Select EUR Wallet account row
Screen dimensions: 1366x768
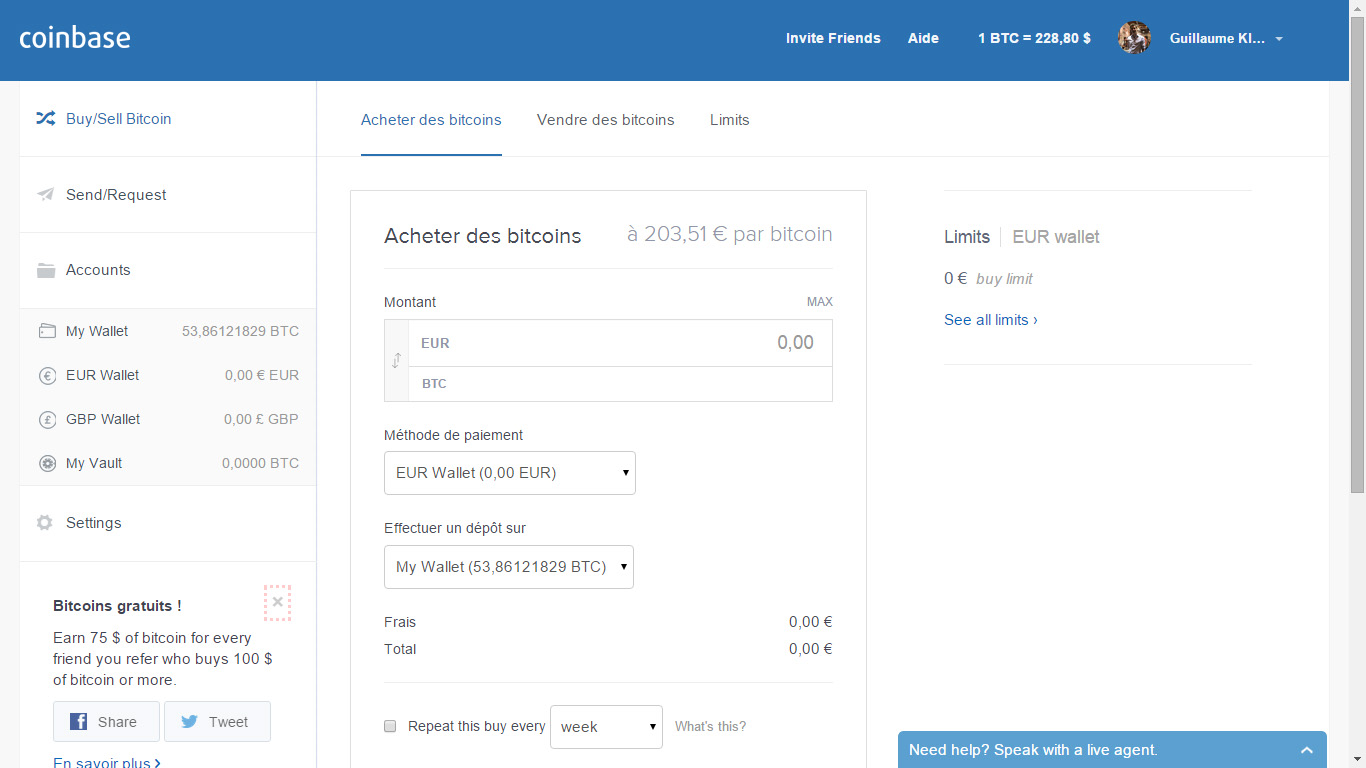168,375
